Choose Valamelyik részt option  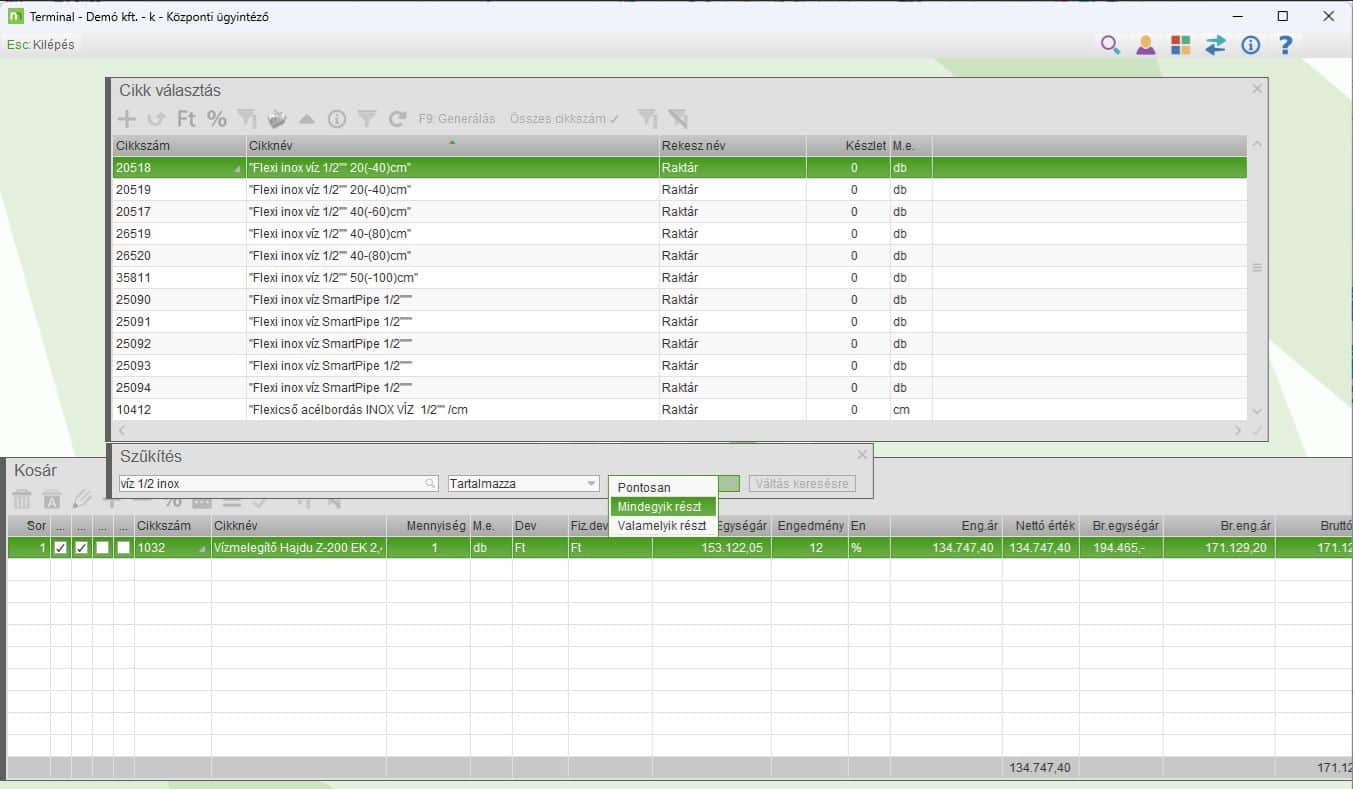(x=662, y=526)
